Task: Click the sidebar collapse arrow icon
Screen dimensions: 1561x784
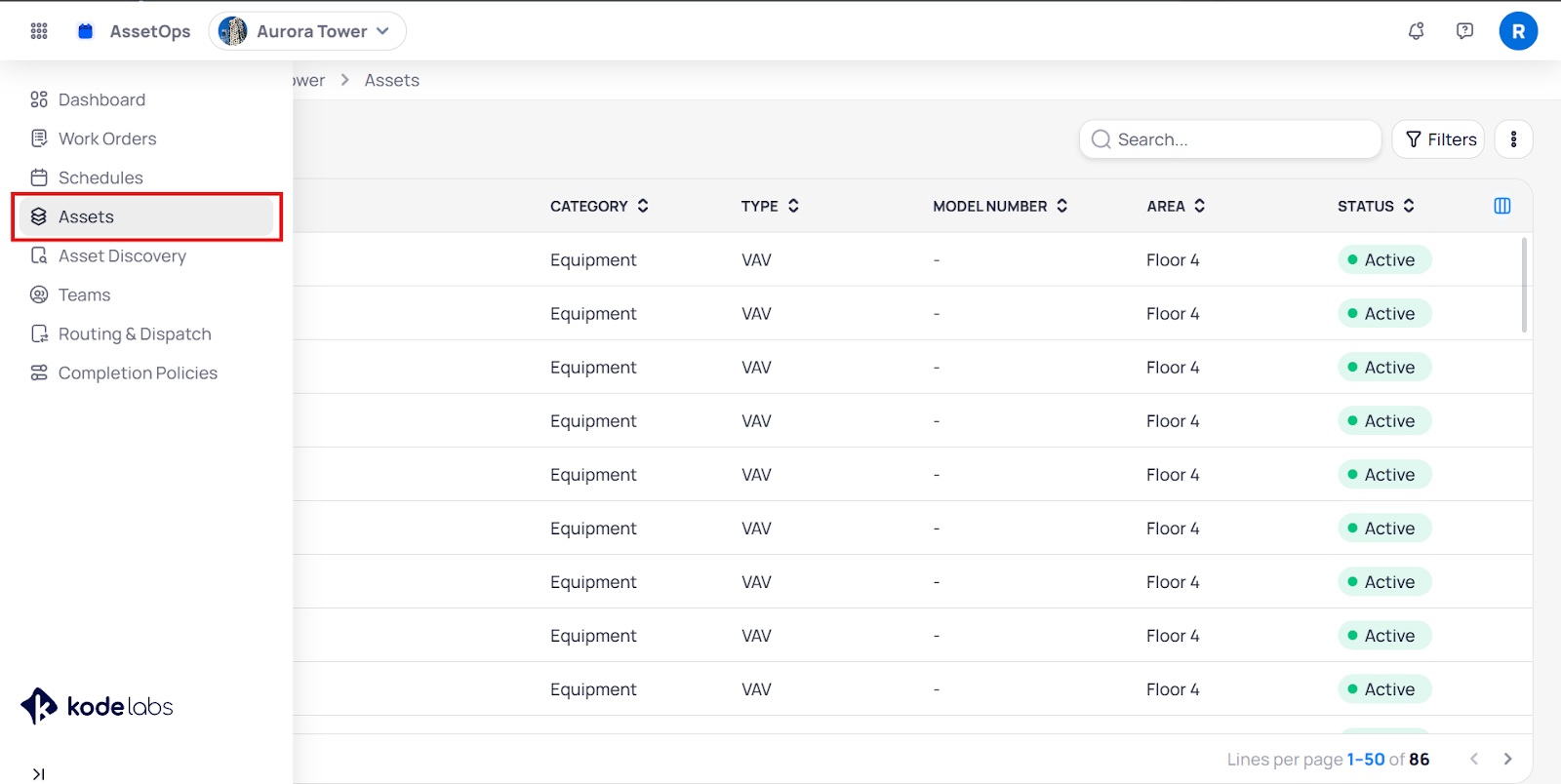Action: [x=38, y=773]
